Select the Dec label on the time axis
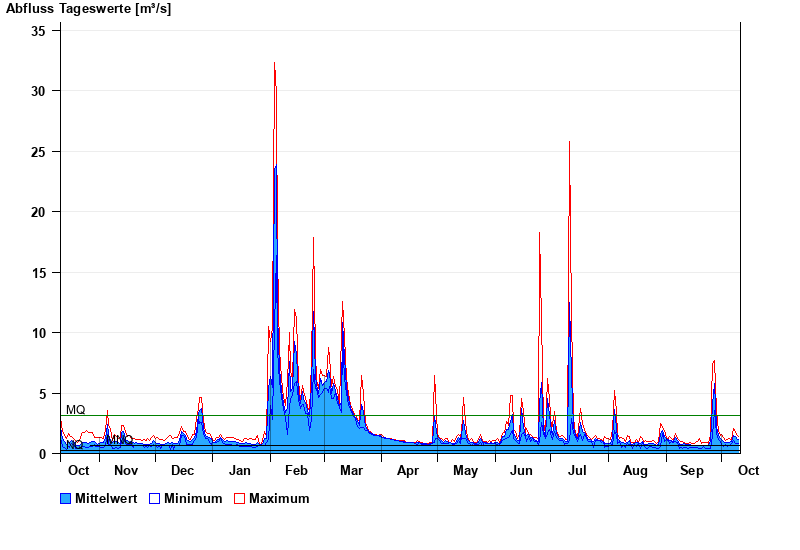800x550 pixels. [182, 470]
